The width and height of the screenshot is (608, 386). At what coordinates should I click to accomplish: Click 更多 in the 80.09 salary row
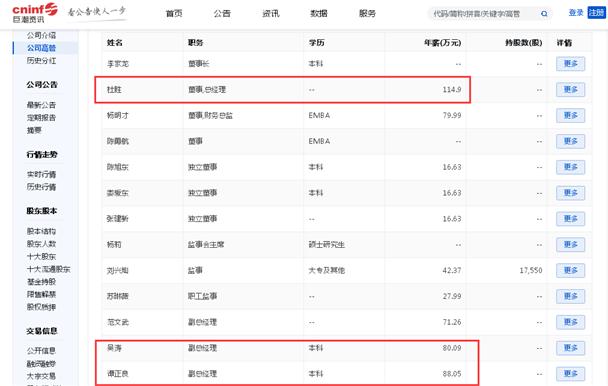click(570, 348)
